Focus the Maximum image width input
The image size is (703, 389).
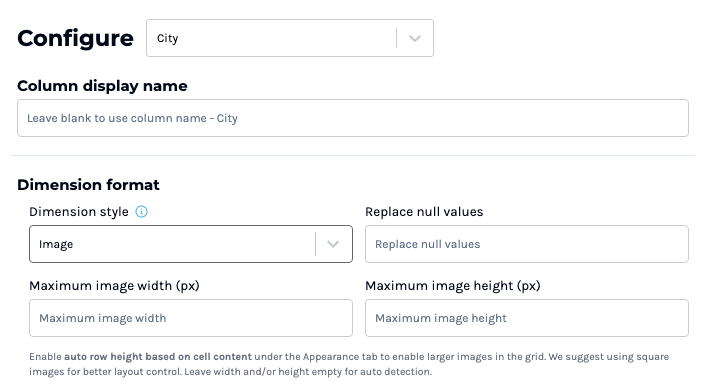(191, 318)
